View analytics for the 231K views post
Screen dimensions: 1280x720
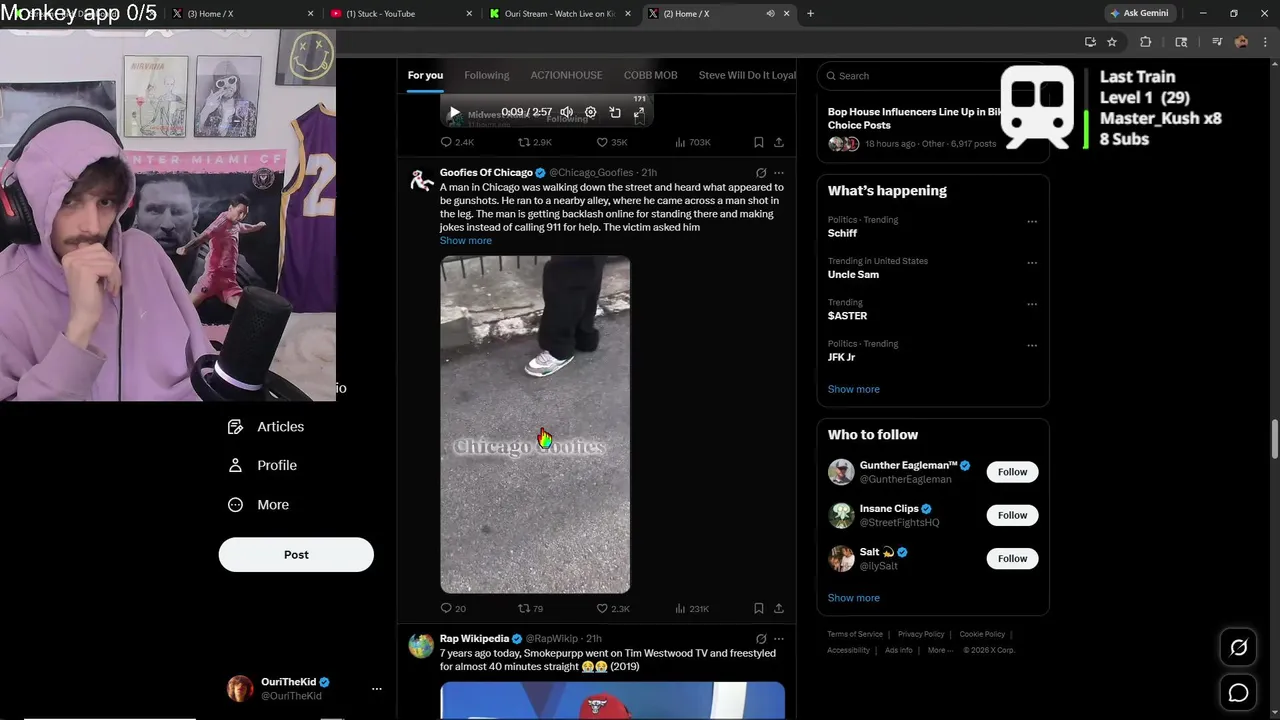pyautogui.click(x=692, y=608)
